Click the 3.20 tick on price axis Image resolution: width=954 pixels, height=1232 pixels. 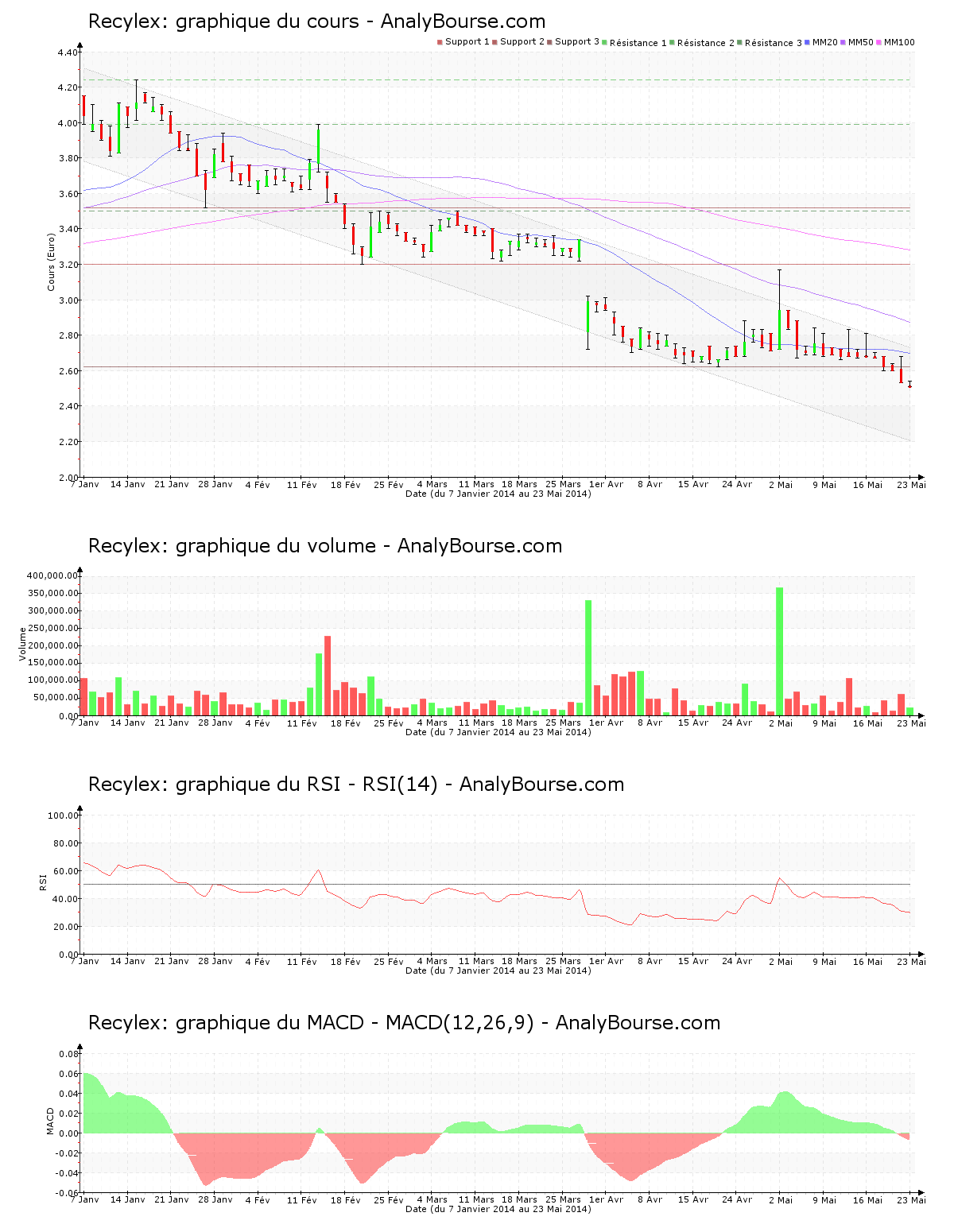(68, 265)
